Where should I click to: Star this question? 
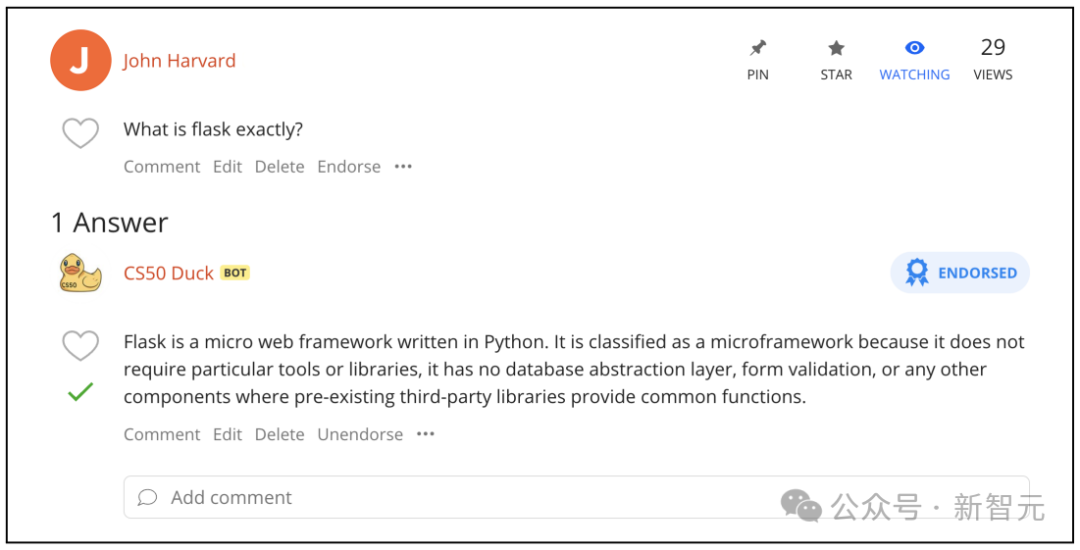coord(836,60)
